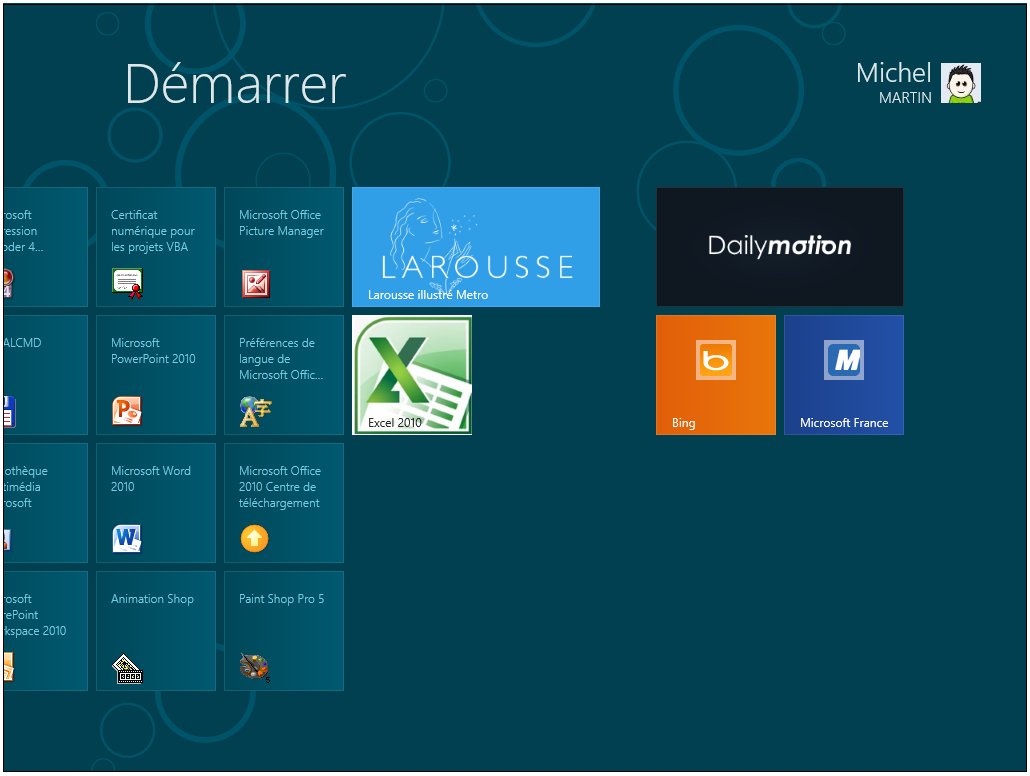The width and height of the screenshot is (1030, 776).
Task: Open Larousse illustré Metro tile
Action: [475, 247]
